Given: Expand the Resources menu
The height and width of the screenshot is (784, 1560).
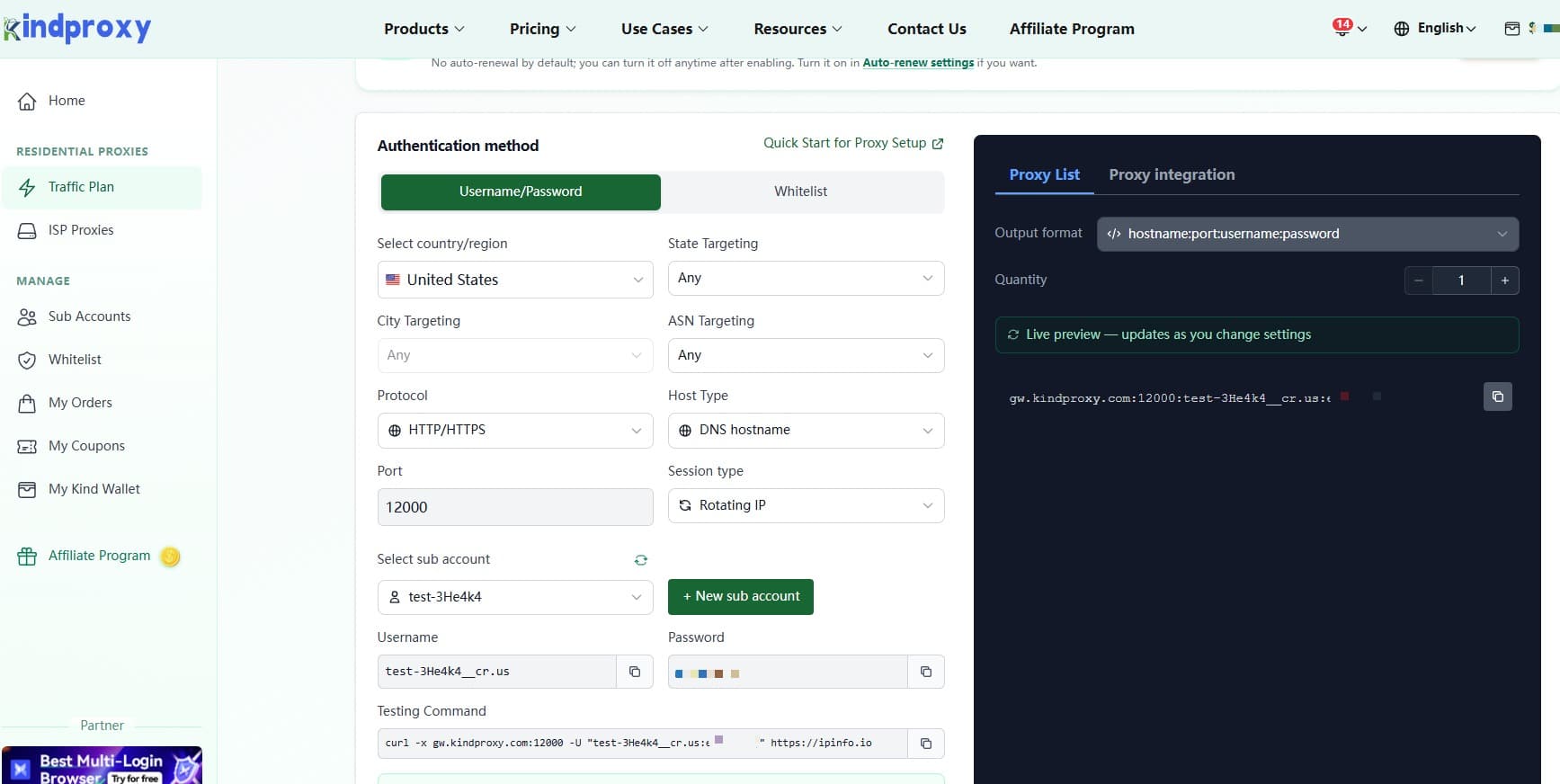Looking at the screenshot, I should (798, 29).
